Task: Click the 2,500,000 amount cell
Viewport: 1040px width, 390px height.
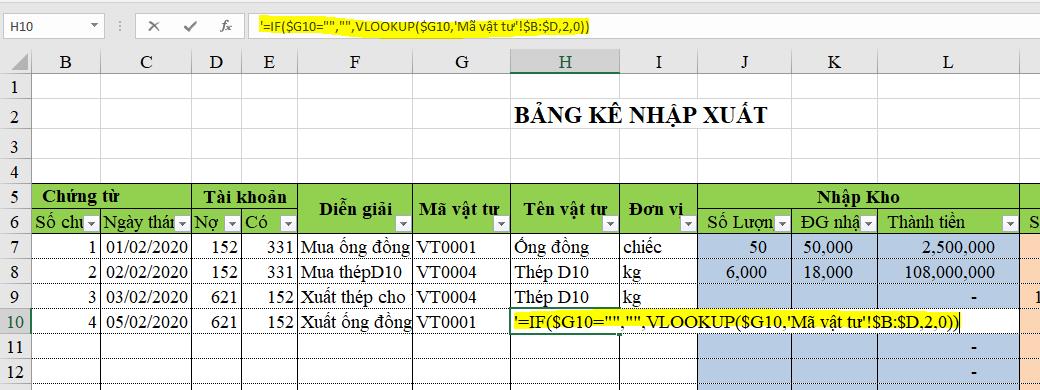Action: click(948, 247)
